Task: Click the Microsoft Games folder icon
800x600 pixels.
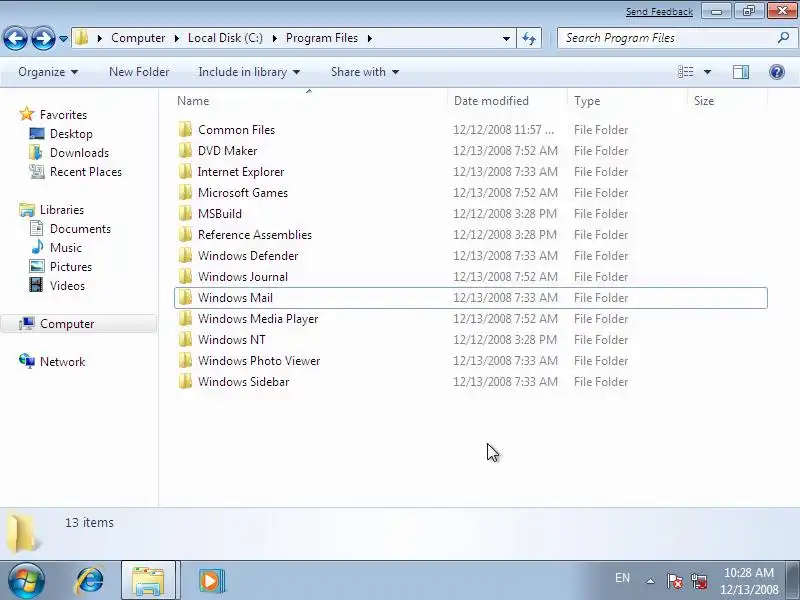Action: (x=185, y=192)
